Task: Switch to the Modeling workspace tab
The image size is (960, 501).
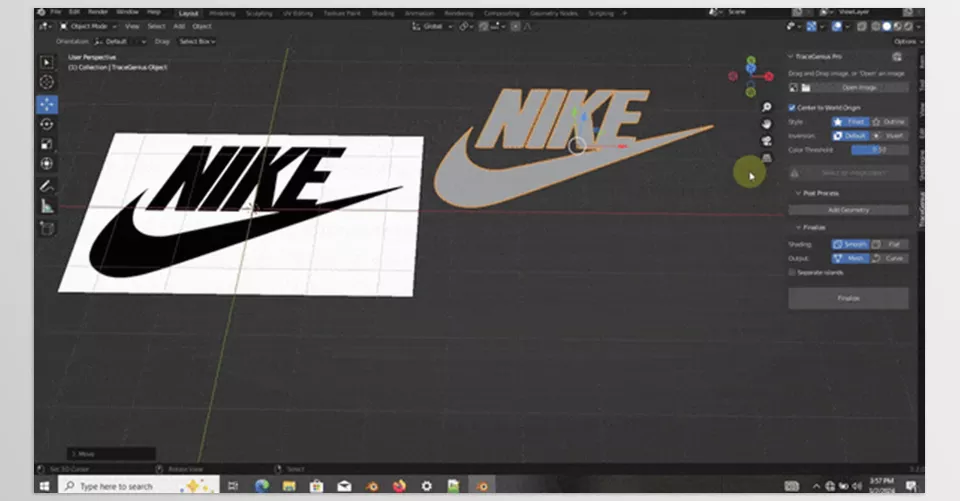Action: point(222,13)
